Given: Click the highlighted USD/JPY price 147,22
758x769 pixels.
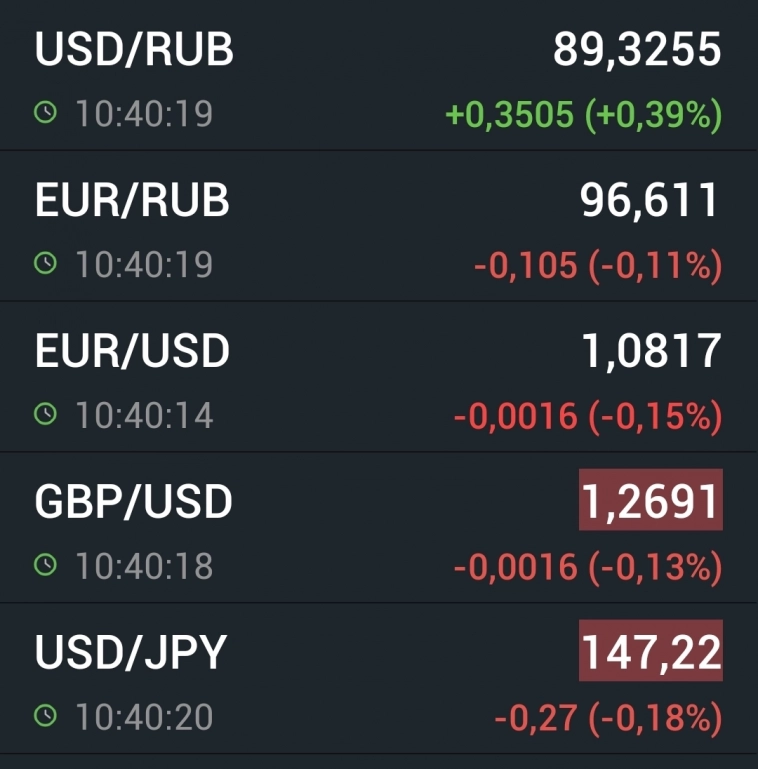Looking at the screenshot, I should point(651,651).
